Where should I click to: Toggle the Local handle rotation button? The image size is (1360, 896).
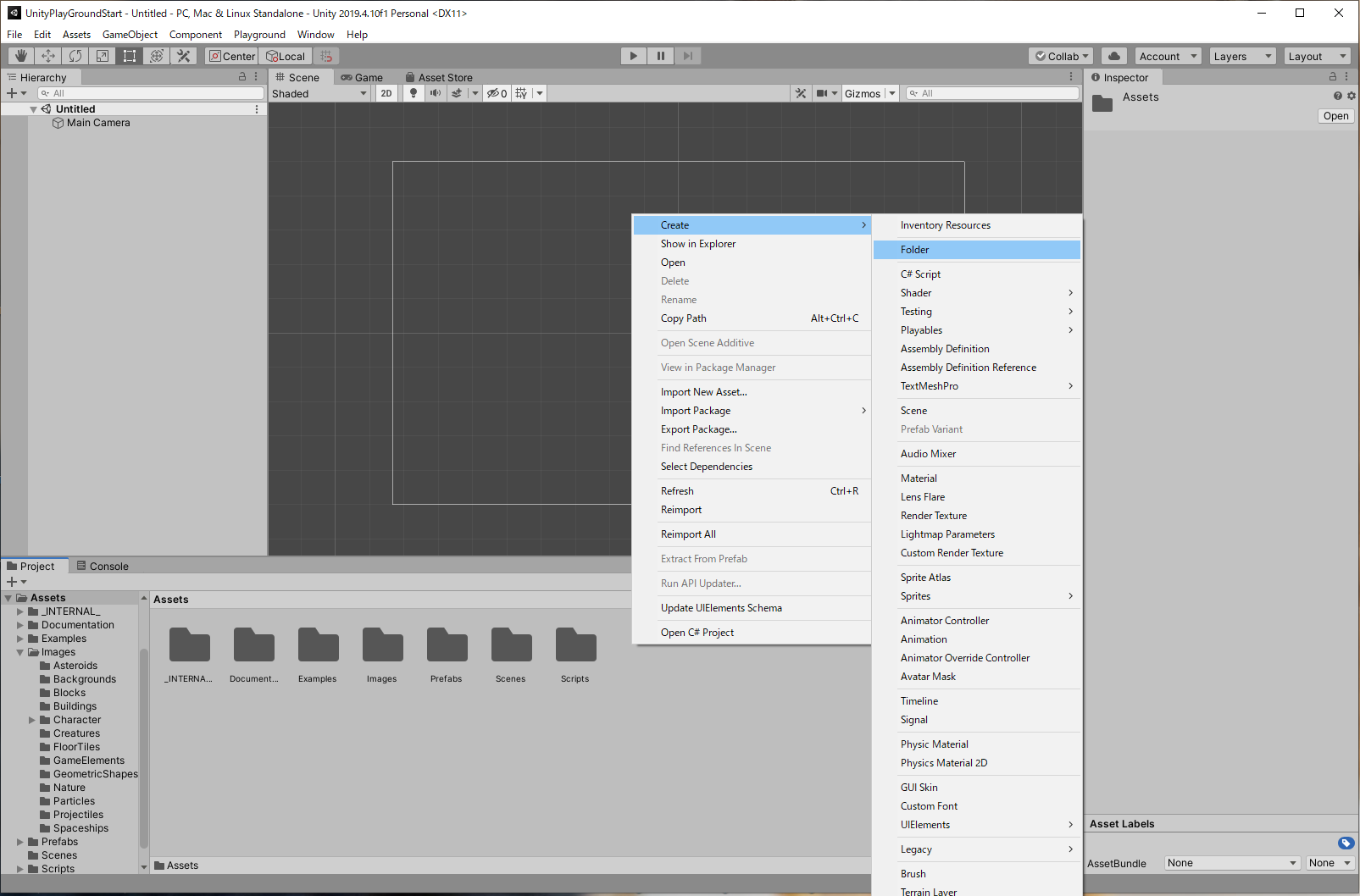pyautogui.click(x=286, y=56)
